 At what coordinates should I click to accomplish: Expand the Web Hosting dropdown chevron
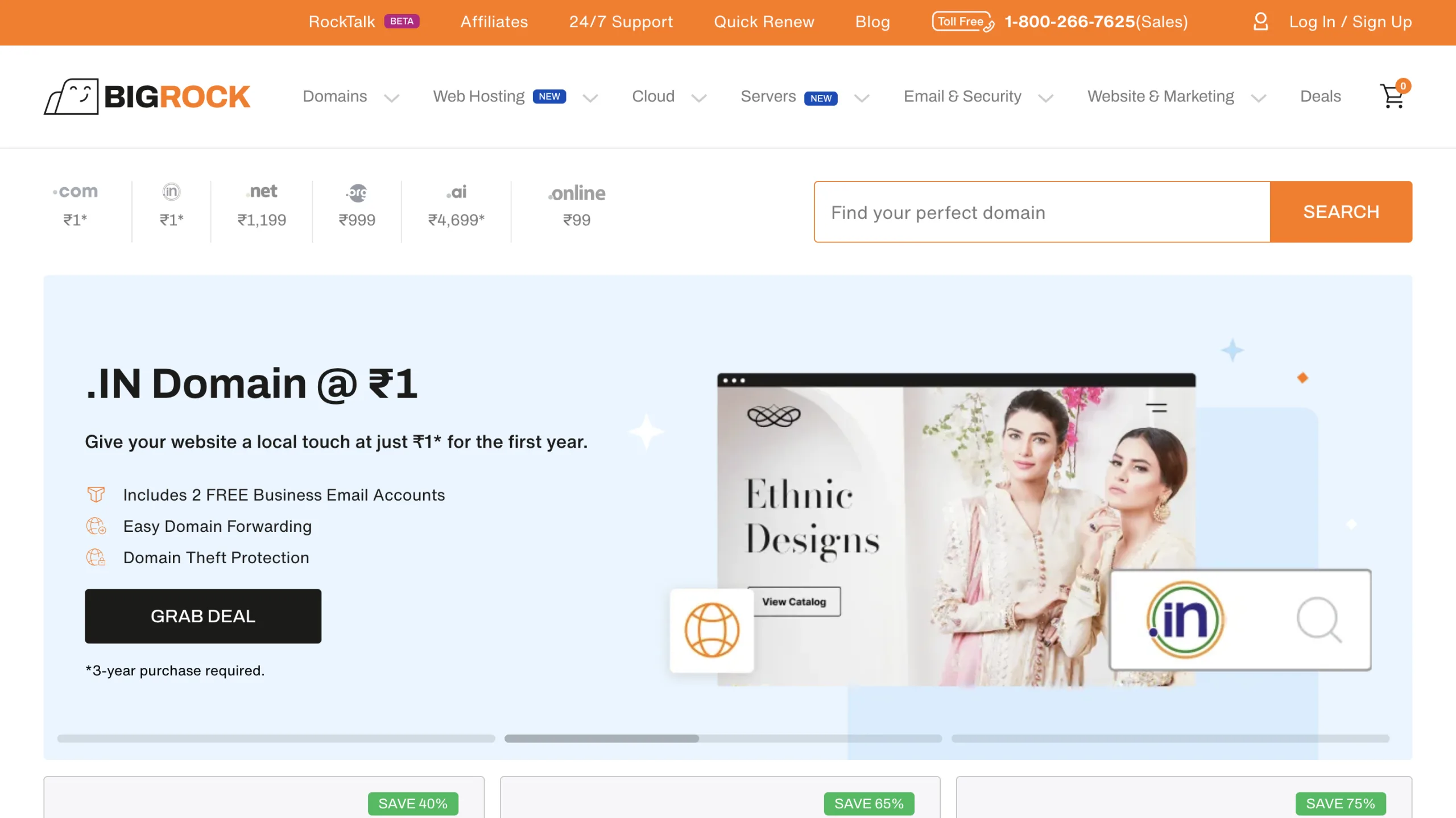coord(590,98)
